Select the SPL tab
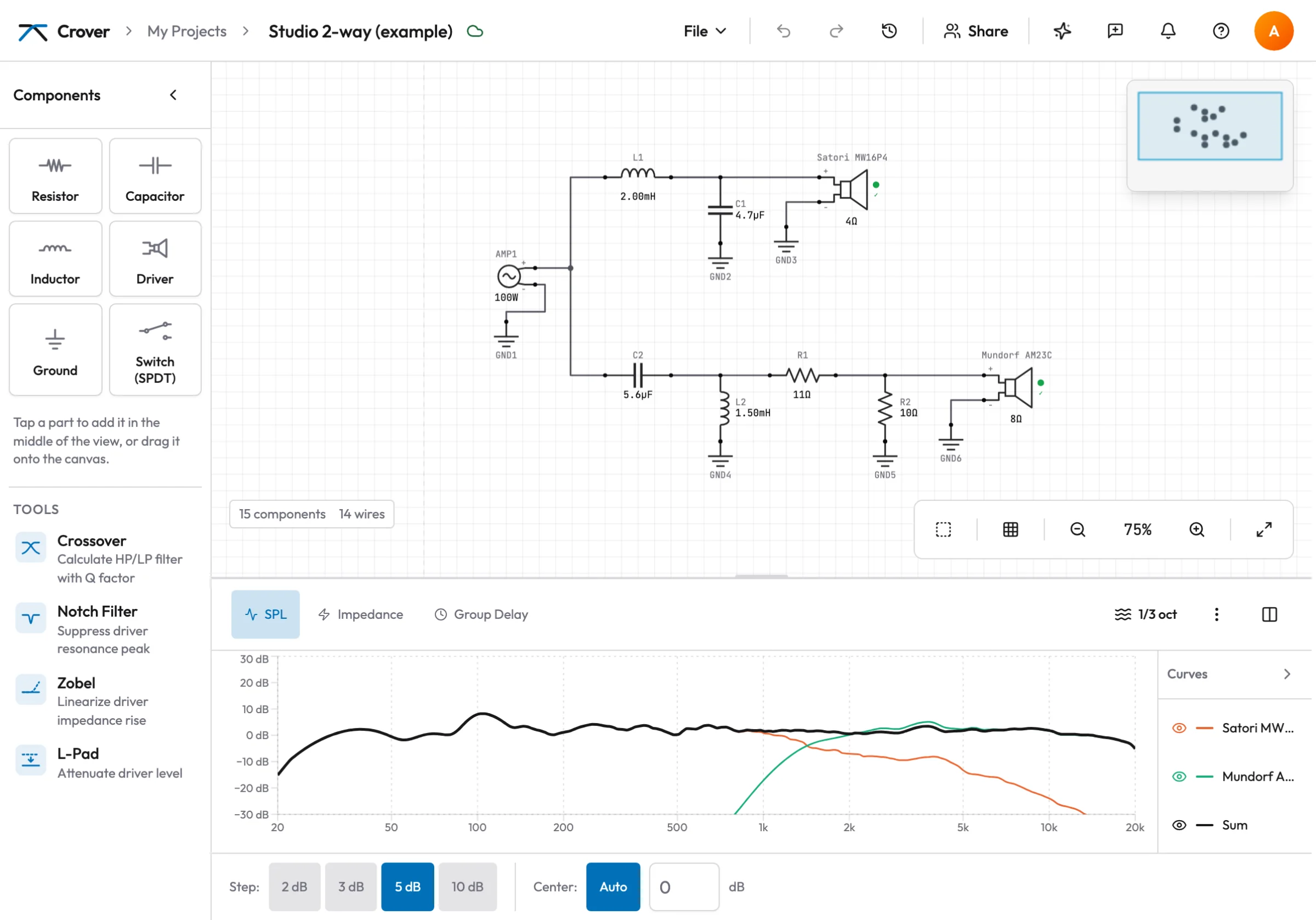The image size is (1316, 920). pos(265,614)
